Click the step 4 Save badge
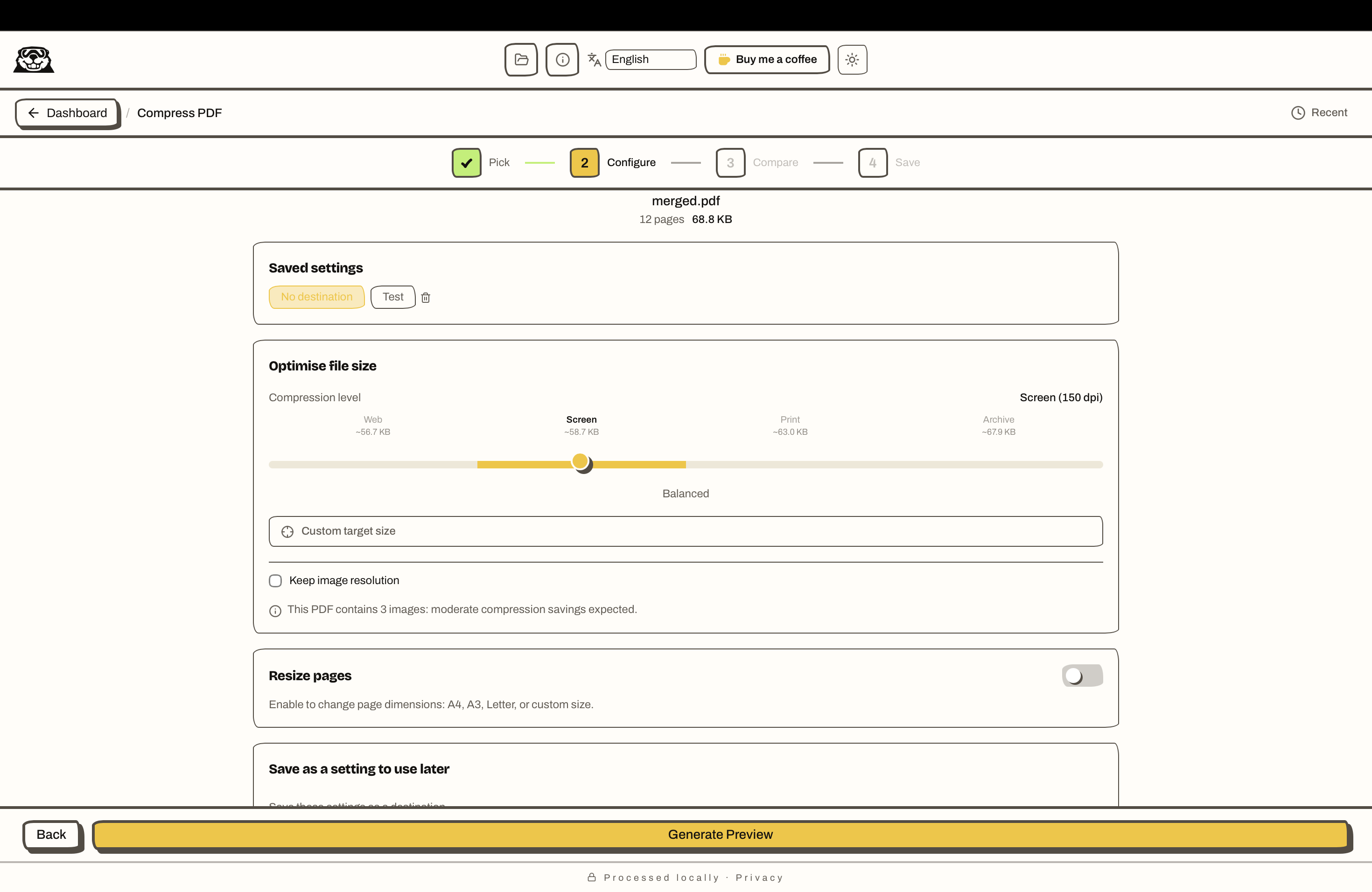1372x892 pixels. click(873, 162)
